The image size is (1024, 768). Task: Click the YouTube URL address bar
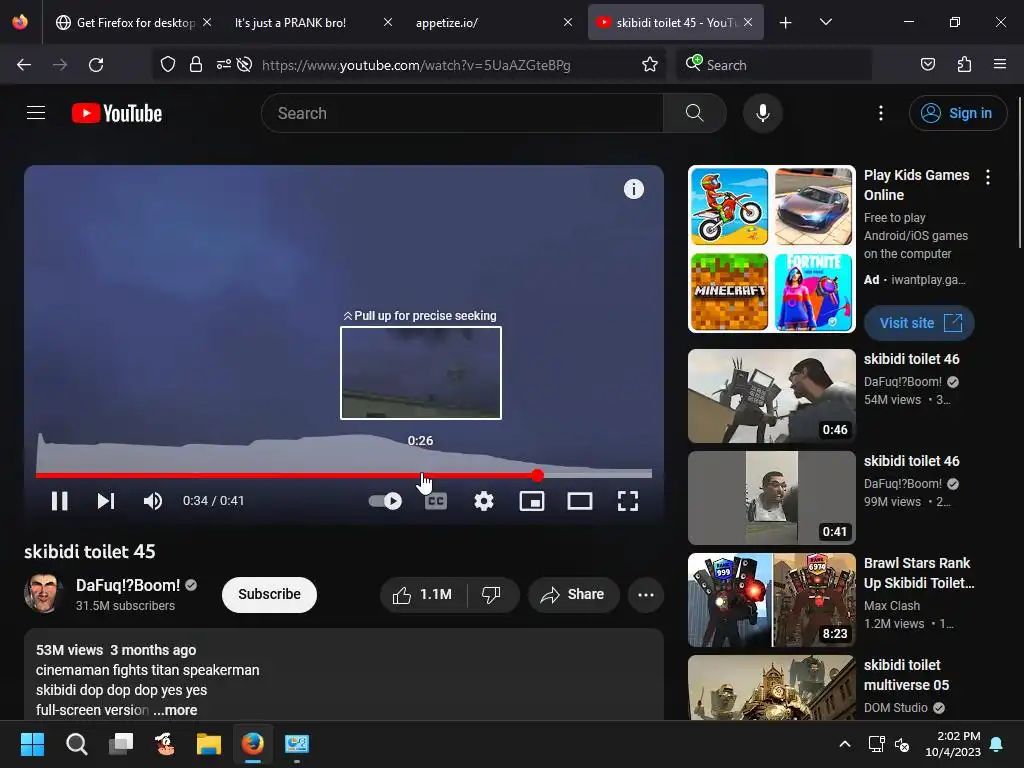[x=416, y=65]
